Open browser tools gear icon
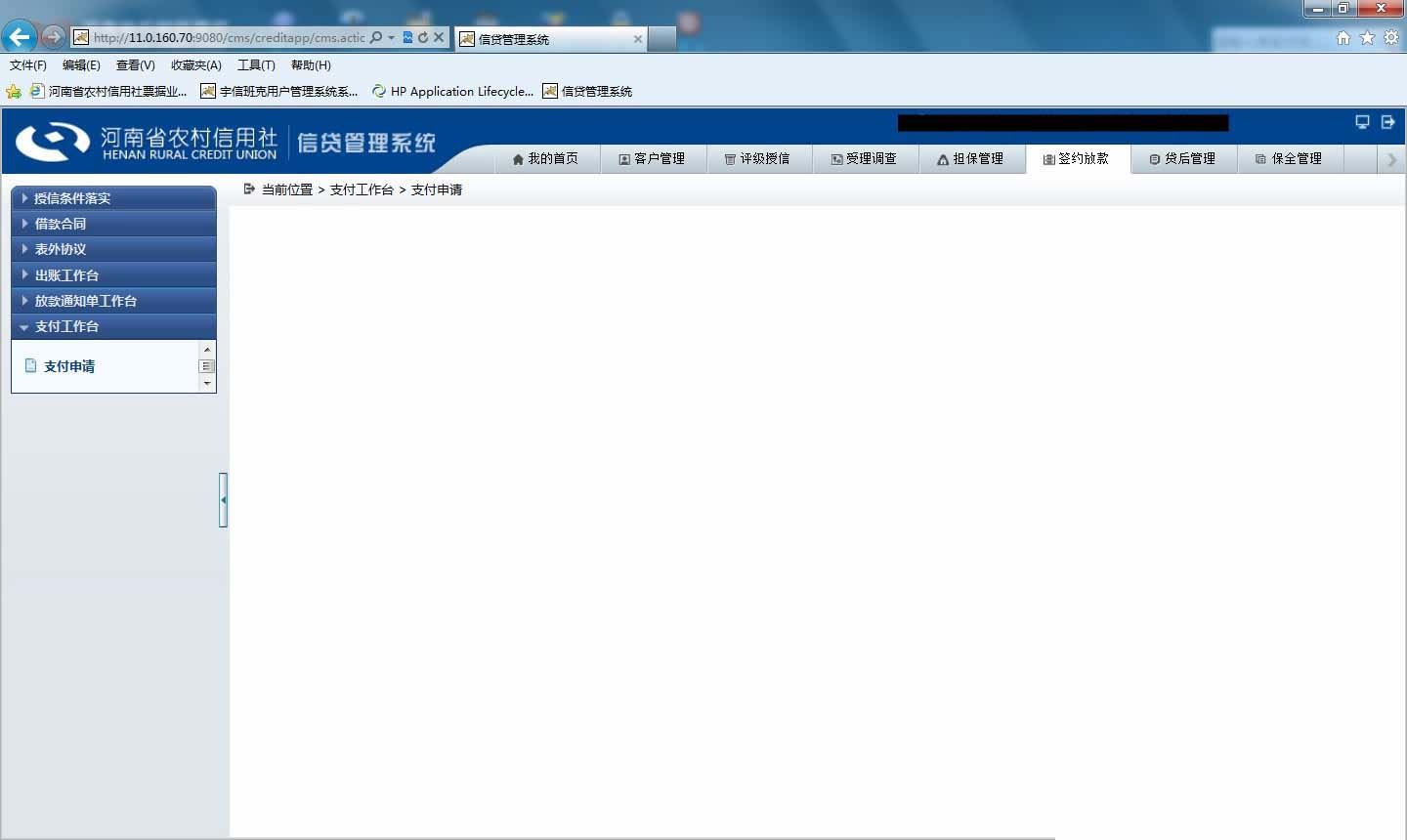This screenshot has height=840, width=1407. (x=1390, y=37)
